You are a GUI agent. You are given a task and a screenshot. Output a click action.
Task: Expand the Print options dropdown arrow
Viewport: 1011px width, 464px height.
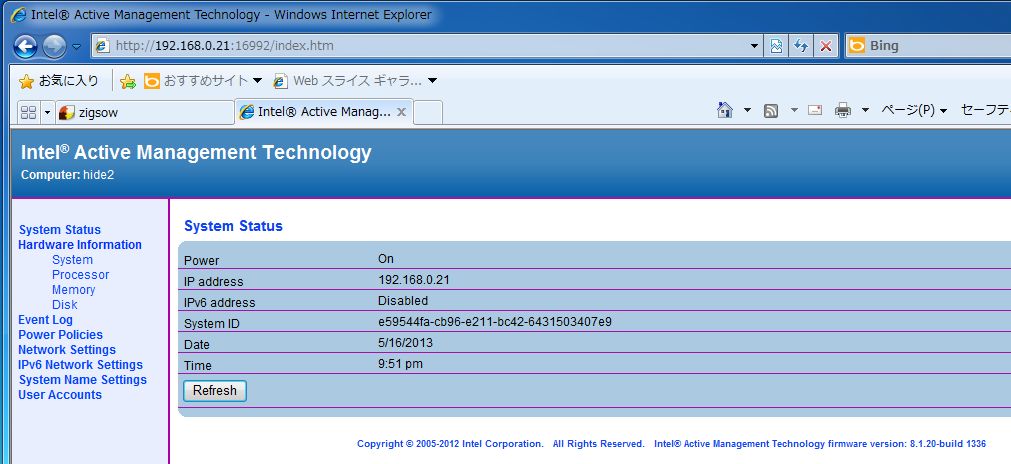click(865, 111)
